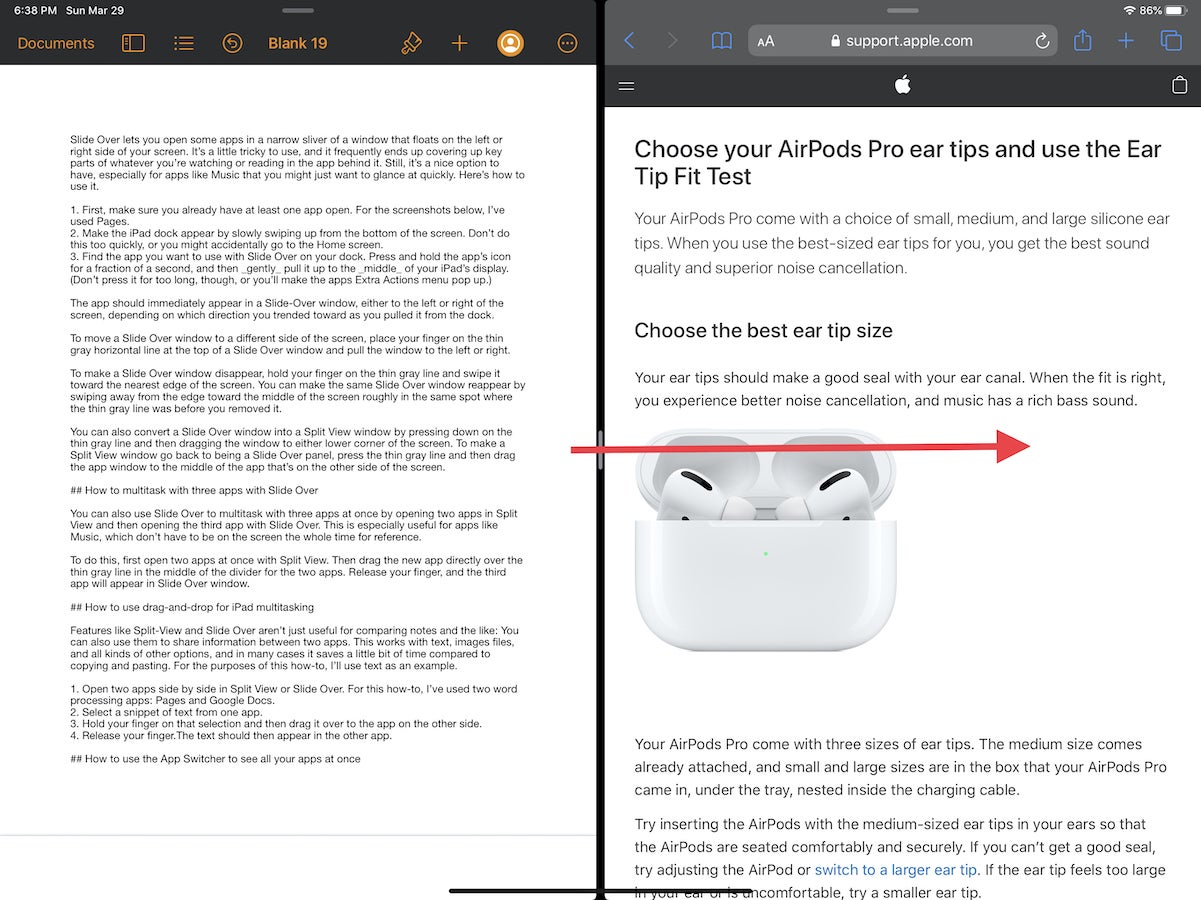Show the Safari tab overview
The height and width of the screenshot is (900, 1201).
[x=1171, y=41]
